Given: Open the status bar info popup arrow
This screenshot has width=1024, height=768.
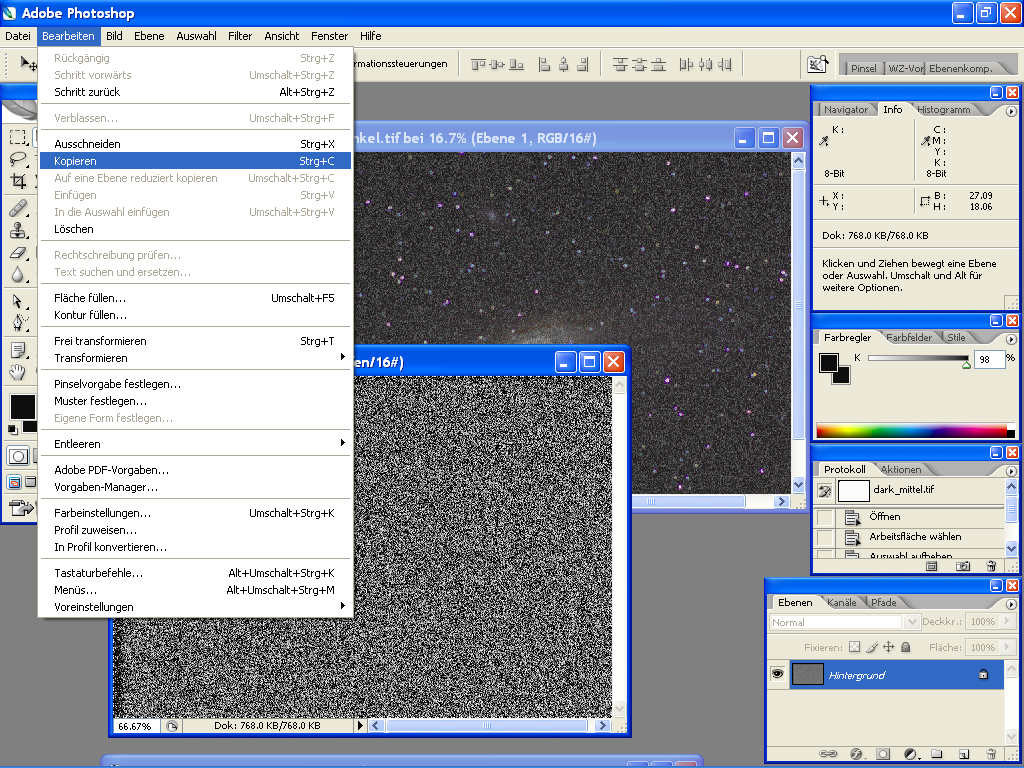Looking at the screenshot, I should coord(360,725).
